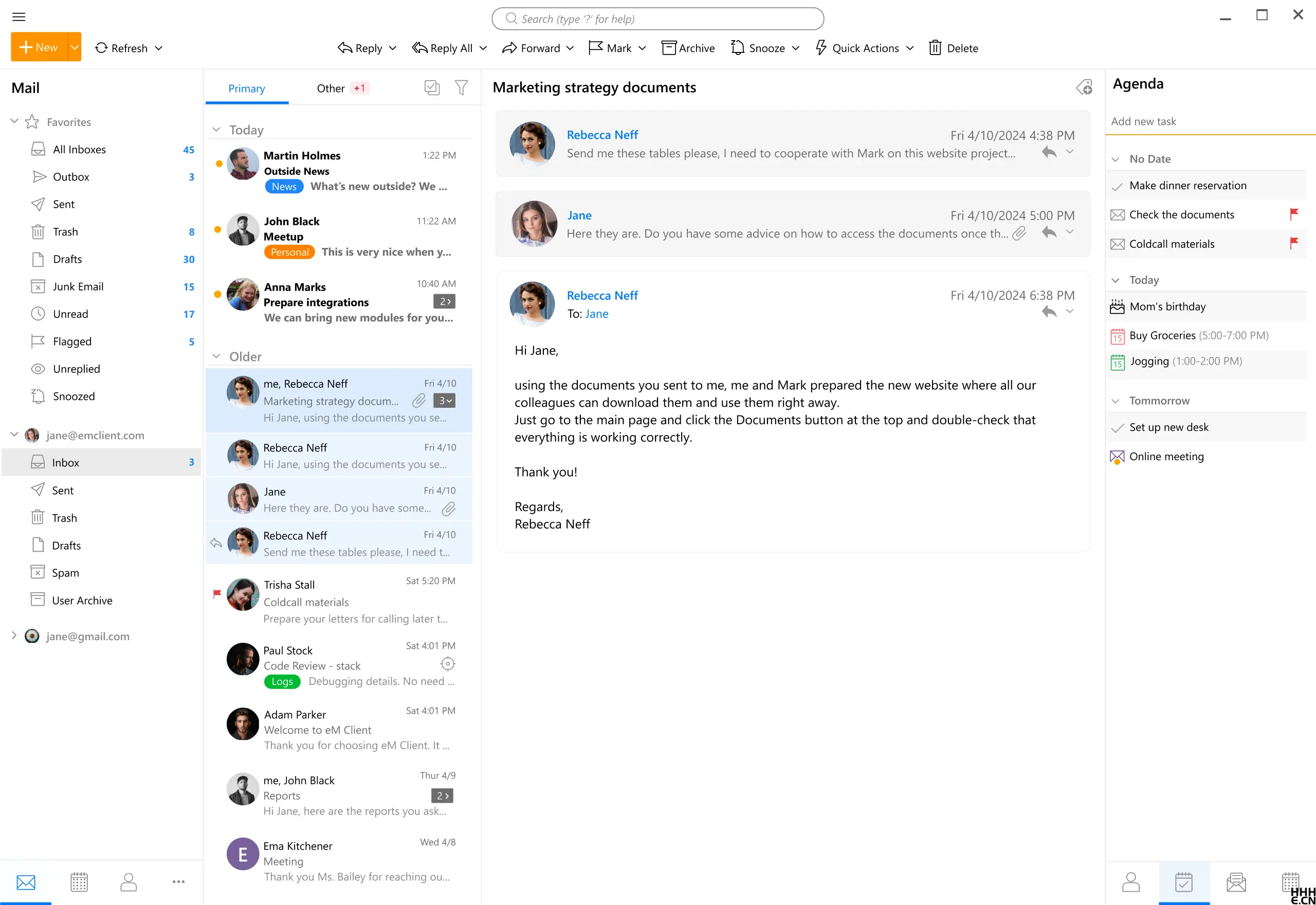The height and width of the screenshot is (905, 1316).
Task: Check off 'Set up new desk' task
Action: click(x=1117, y=428)
